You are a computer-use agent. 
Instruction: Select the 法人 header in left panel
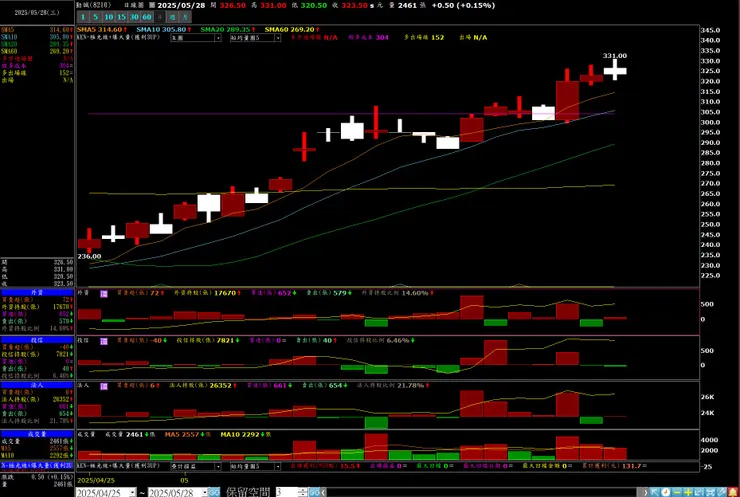[x=37, y=385]
